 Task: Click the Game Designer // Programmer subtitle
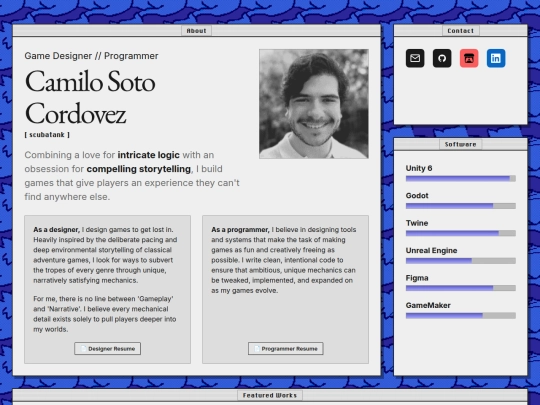click(91, 56)
